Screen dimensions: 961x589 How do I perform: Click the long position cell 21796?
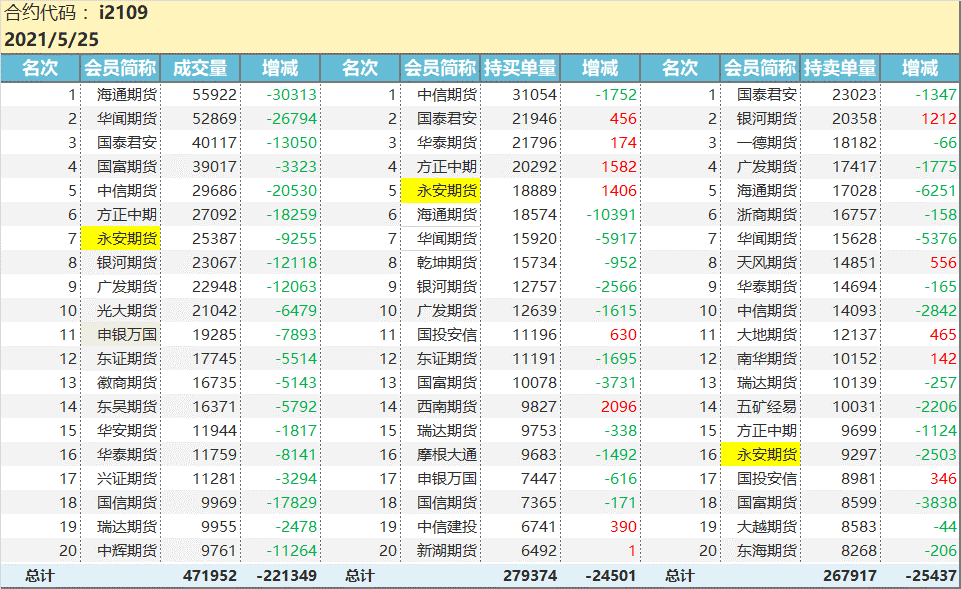534,143
